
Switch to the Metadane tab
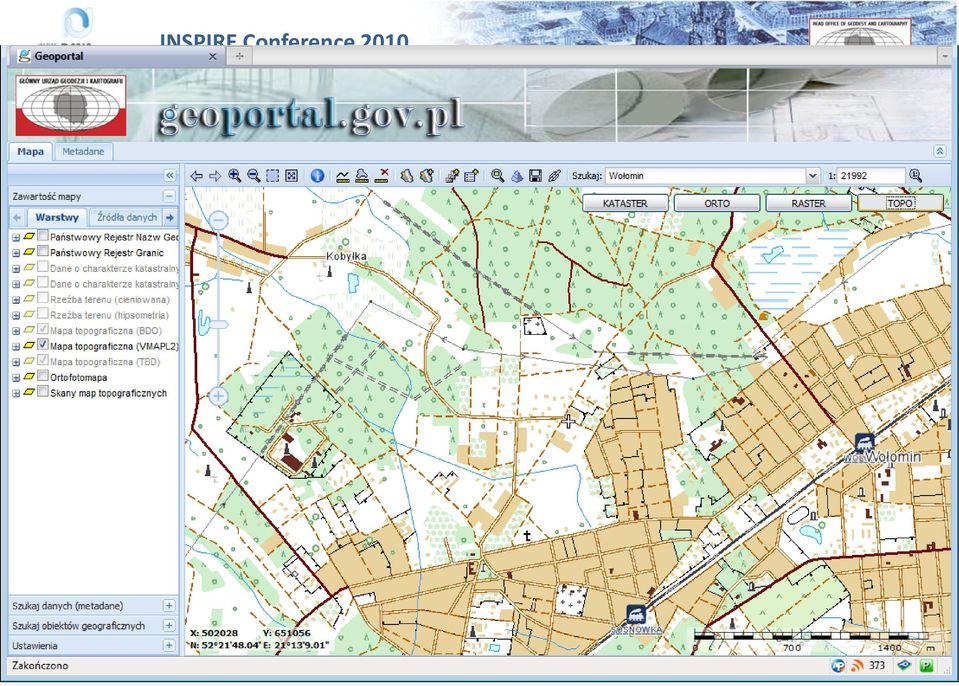(x=83, y=152)
